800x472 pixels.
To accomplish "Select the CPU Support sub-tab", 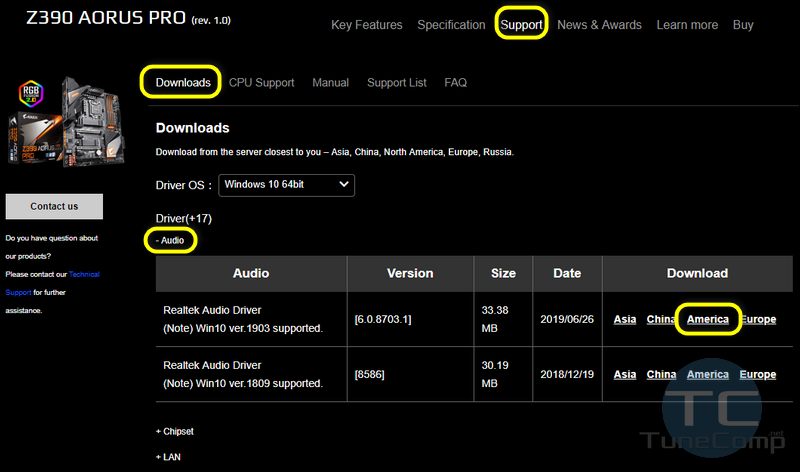I will point(261,83).
